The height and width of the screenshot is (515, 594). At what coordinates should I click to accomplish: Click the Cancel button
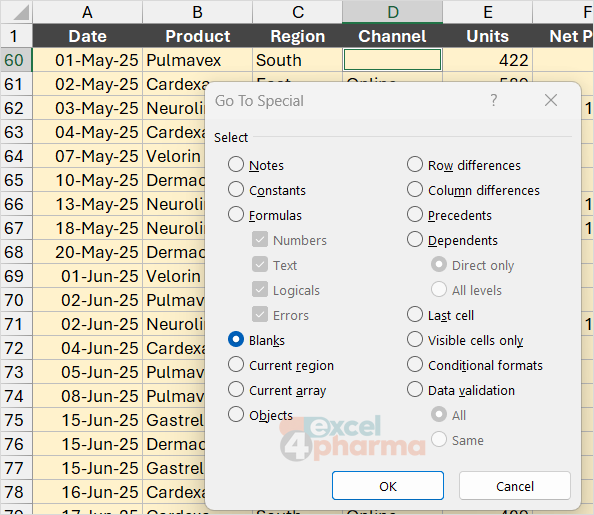tap(515, 486)
